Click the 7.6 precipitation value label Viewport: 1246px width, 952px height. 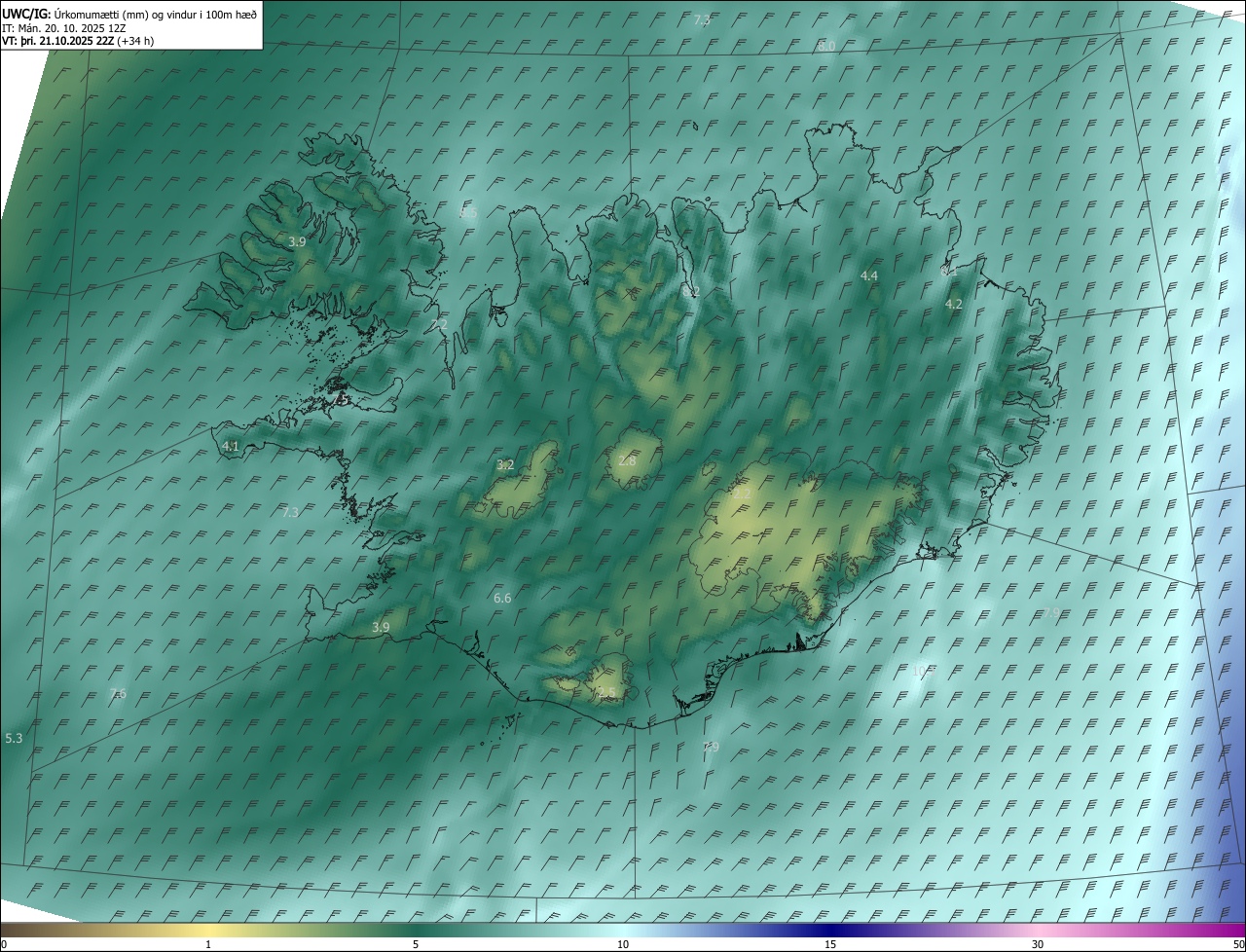coord(118,693)
